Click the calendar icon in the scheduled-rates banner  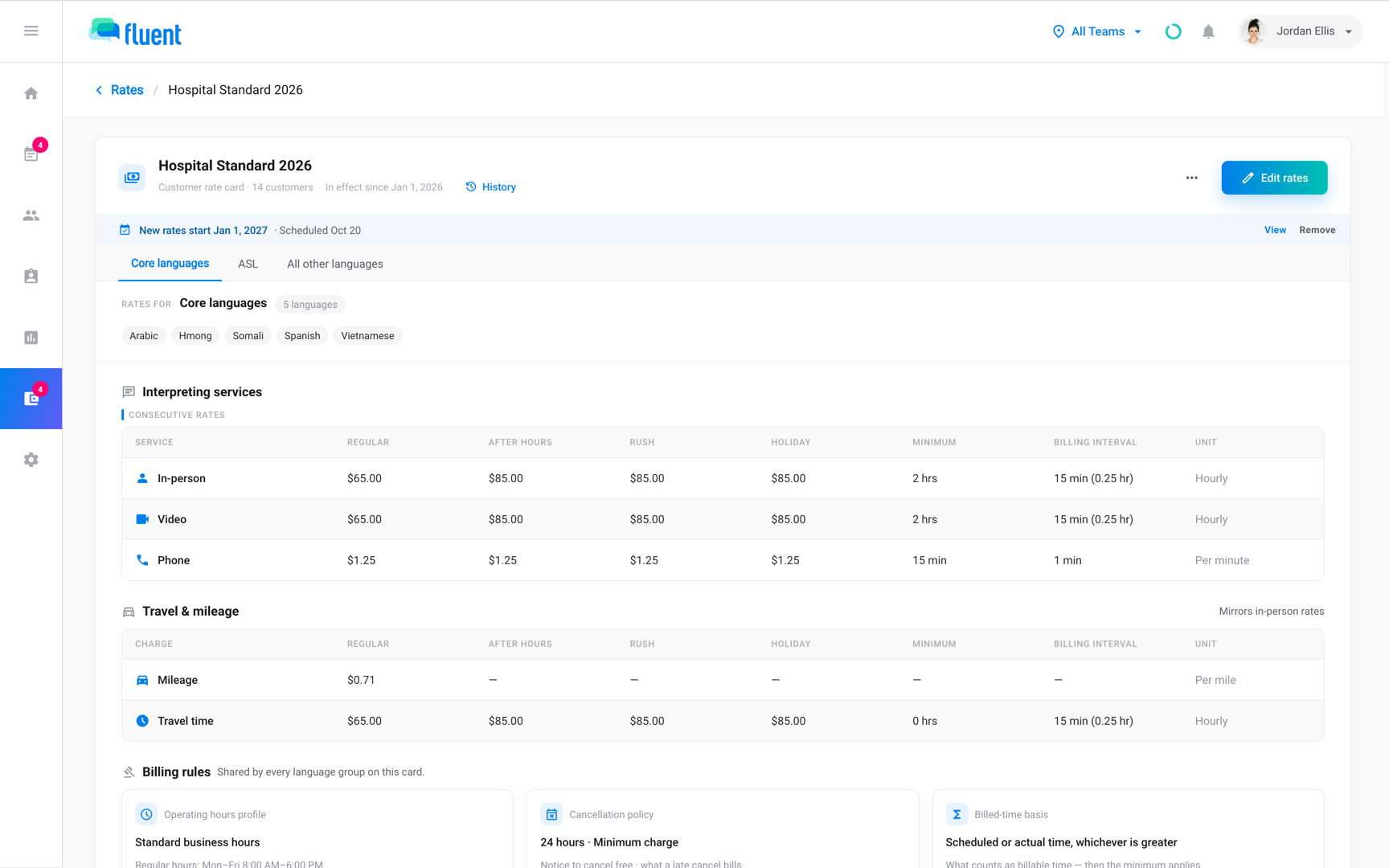point(125,230)
